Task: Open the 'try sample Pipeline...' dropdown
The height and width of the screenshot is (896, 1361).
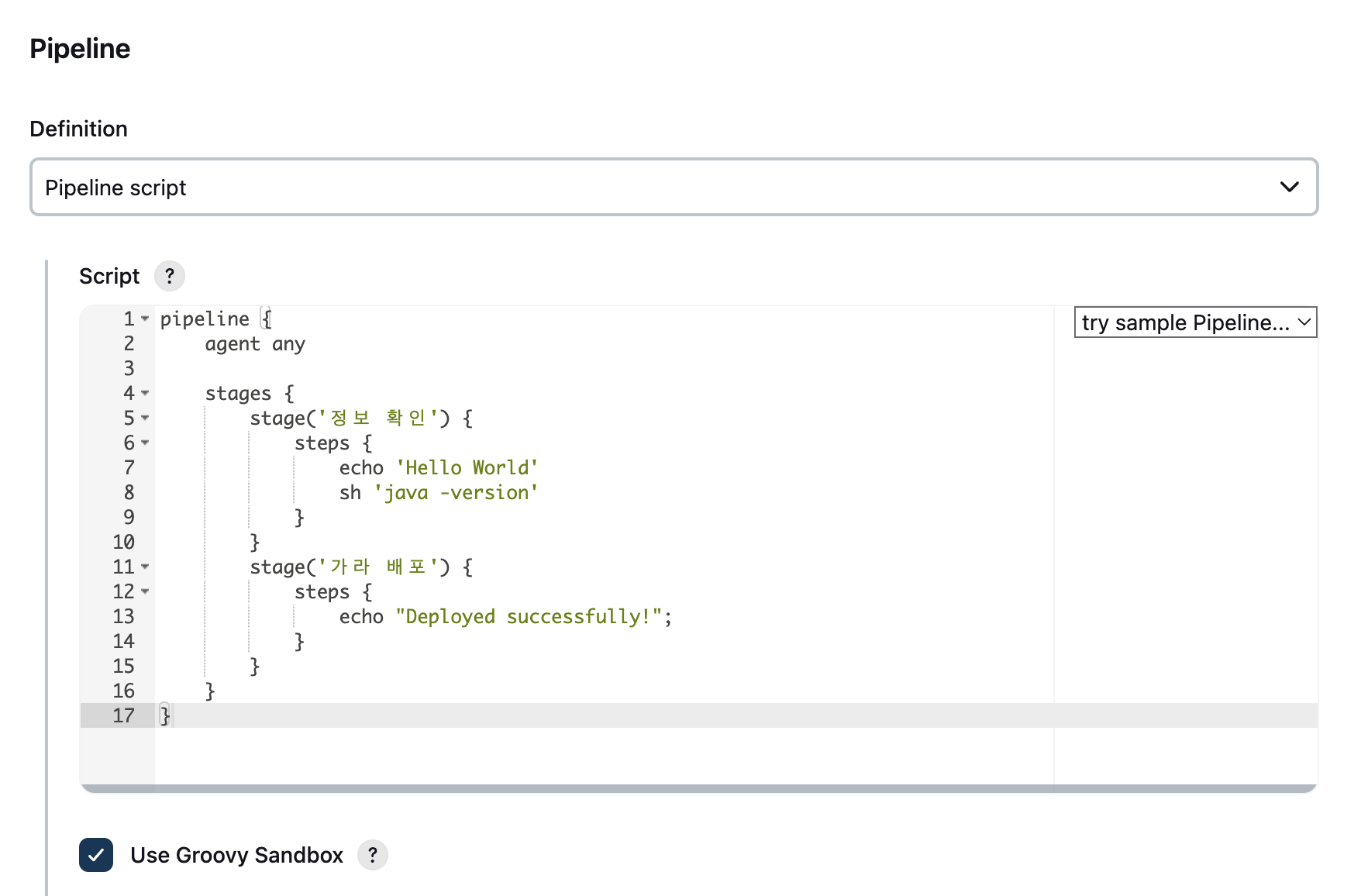Action: [x=1195, y=322]
